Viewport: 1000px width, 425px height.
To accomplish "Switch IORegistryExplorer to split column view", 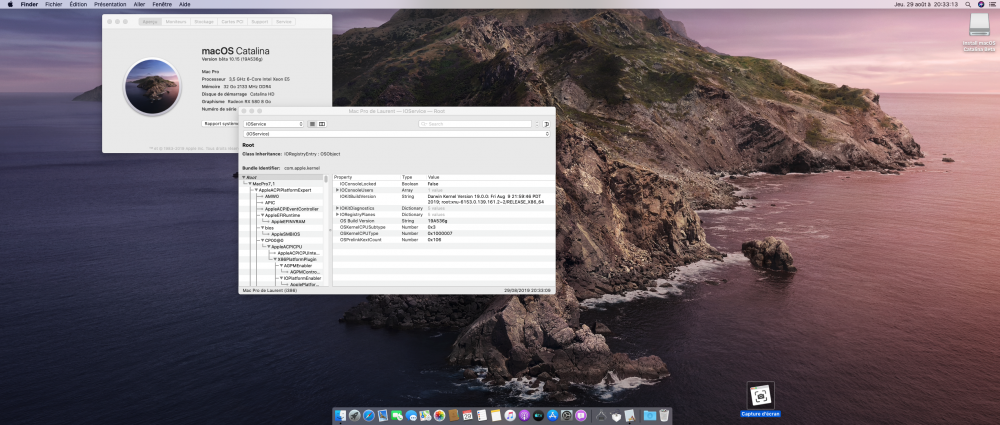I will [x=322, y=124].
